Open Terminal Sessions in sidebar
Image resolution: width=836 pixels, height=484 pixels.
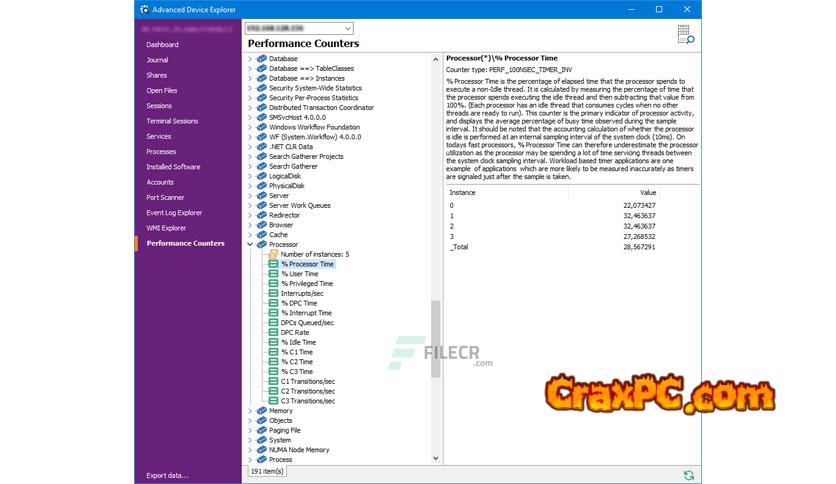[172, 121]
